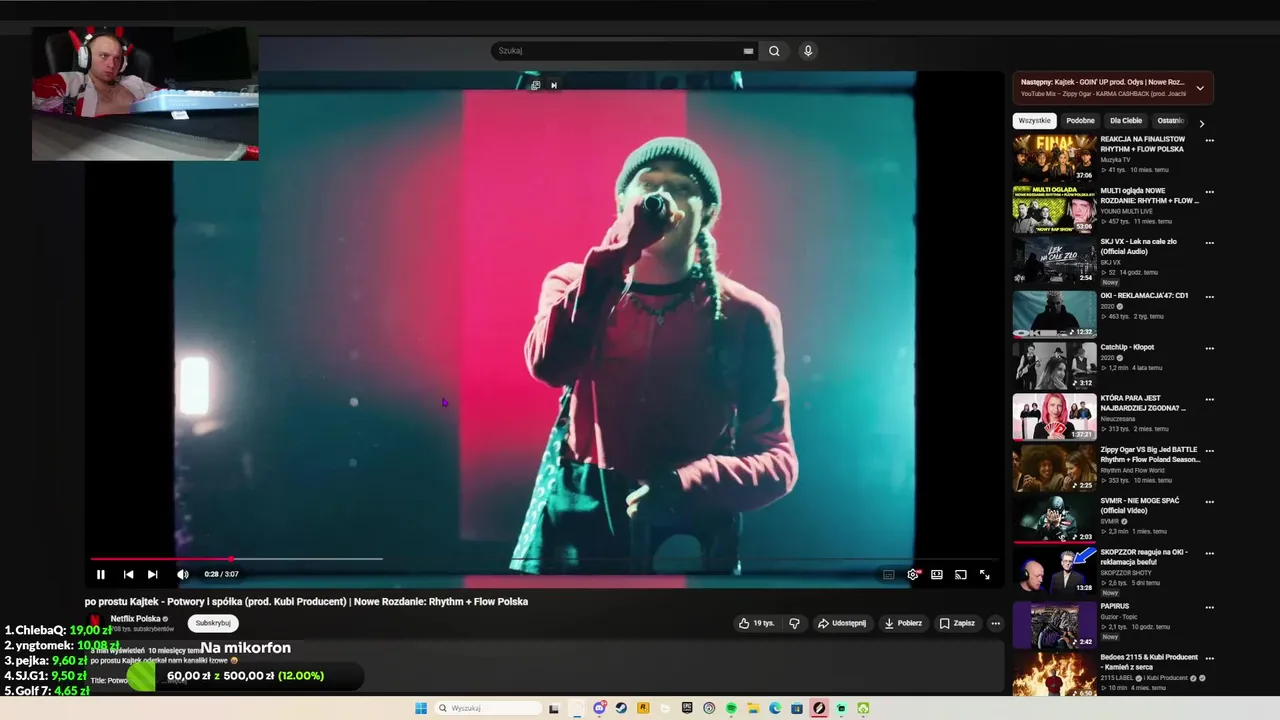1280x720 pixels.
Task: Open Microsoft Store from the taskbar
Action: pyautogui.click(x=797, y=709)
